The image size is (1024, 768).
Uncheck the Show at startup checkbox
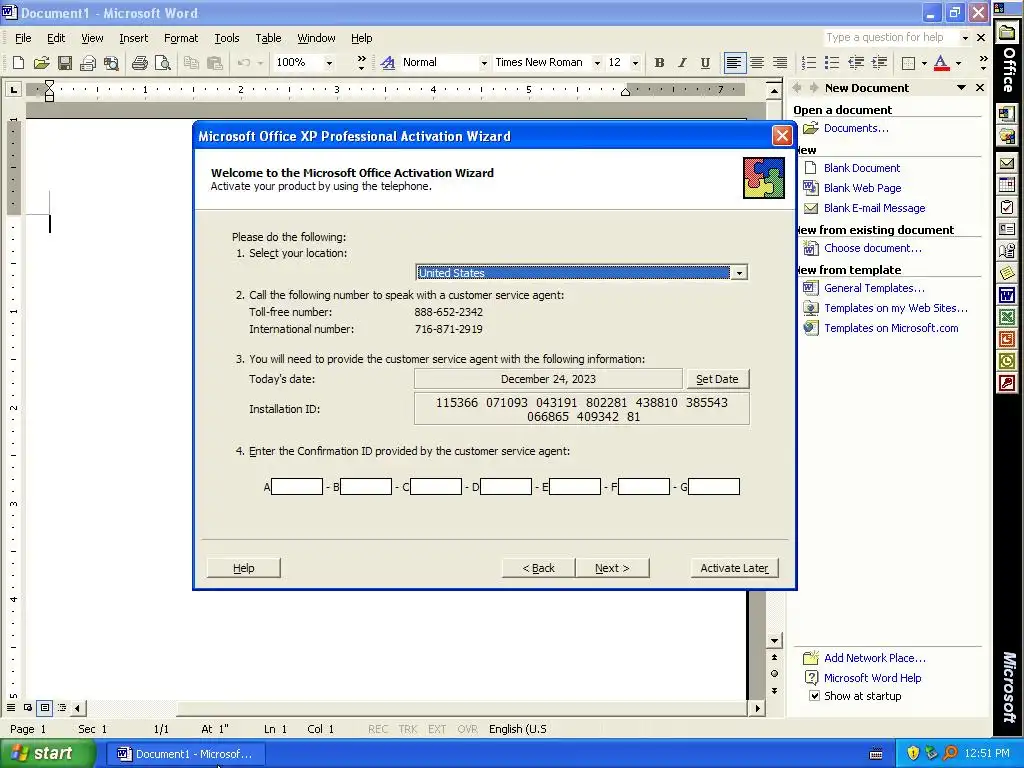tap(814, 696)
